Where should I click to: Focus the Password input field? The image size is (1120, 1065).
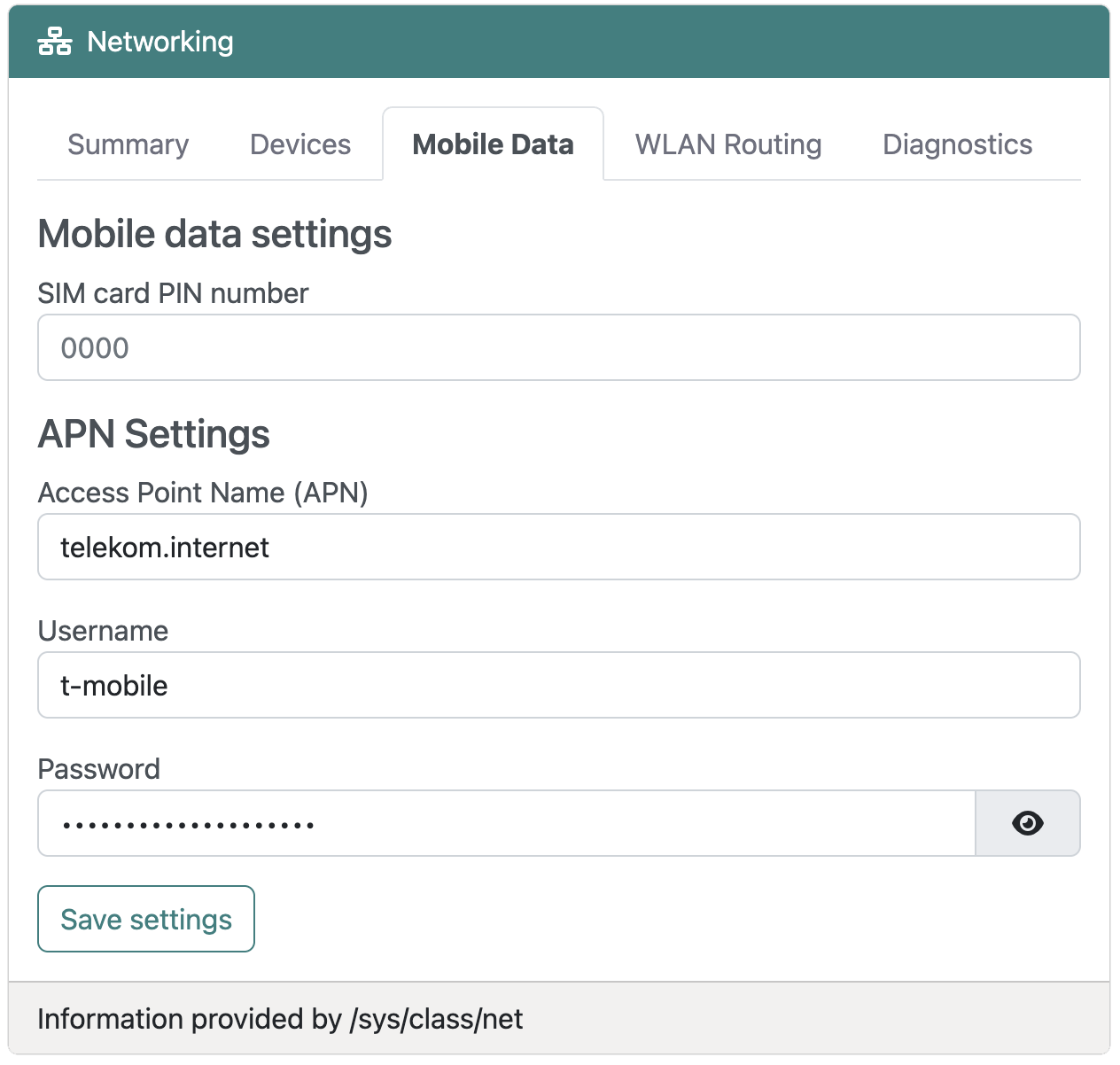click(507, 823)
